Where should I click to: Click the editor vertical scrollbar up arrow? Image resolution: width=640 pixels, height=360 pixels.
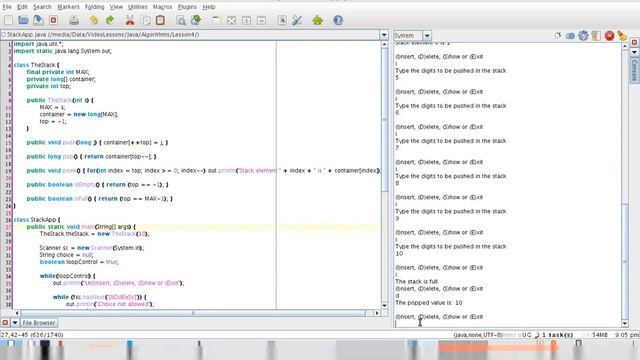[x=384, y=44]
